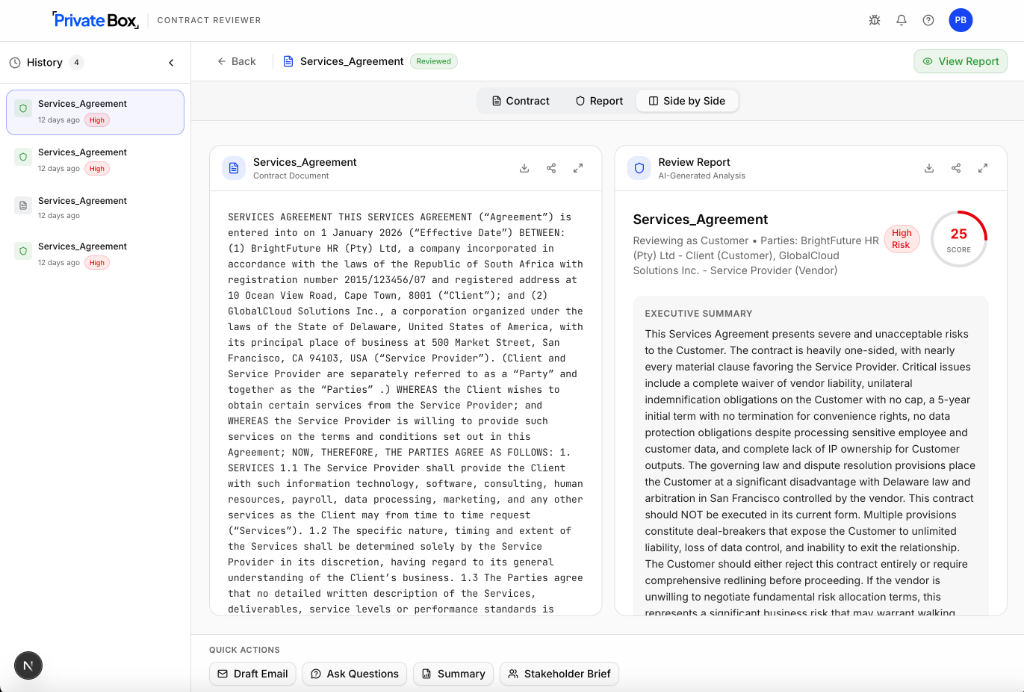Open notifications bell
The width and height of the screenshot is (1024, 692).
[x=901, y=20]
